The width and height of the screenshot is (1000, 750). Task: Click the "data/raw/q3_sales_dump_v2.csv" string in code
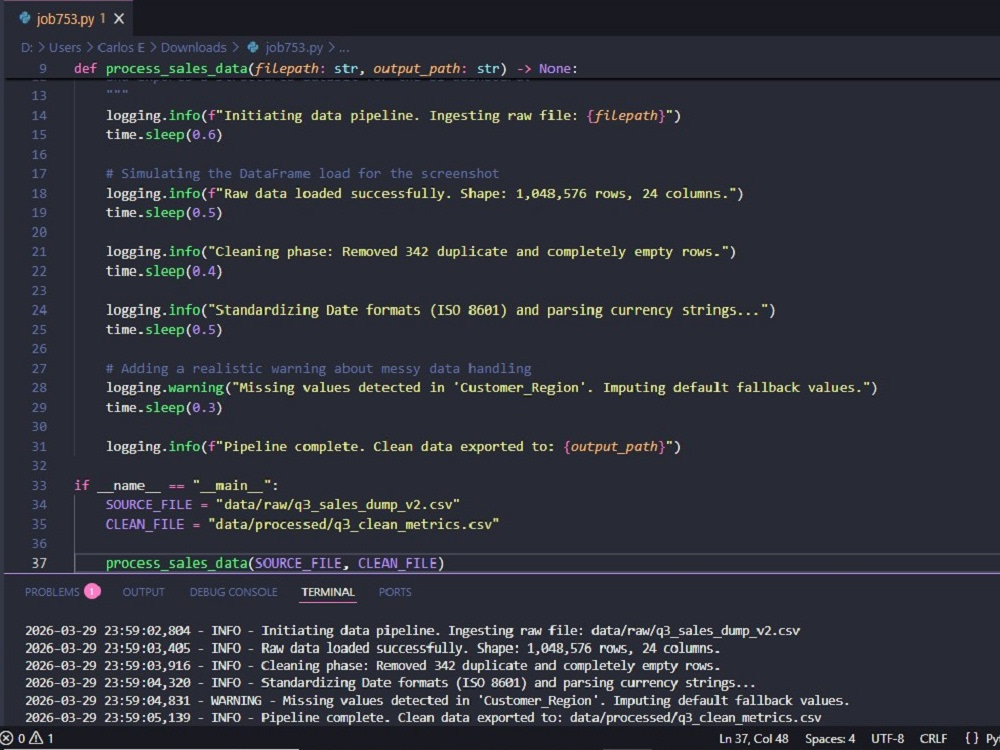coord(337,504)
